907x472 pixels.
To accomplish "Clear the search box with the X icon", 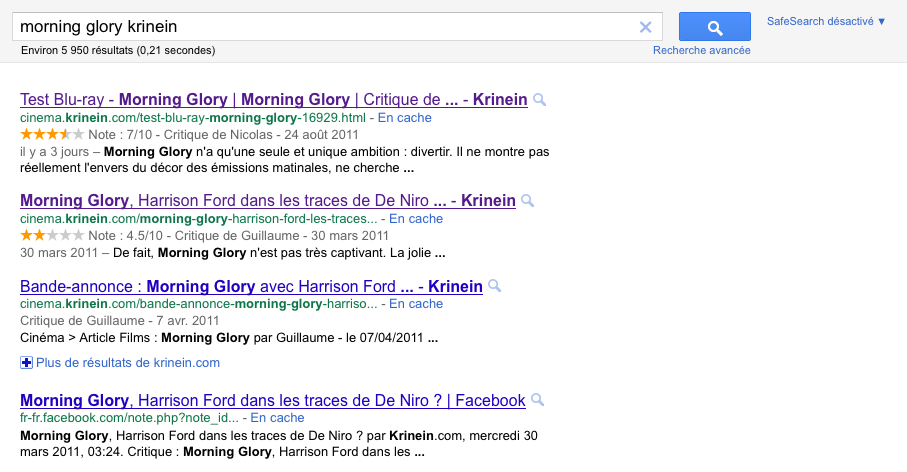I will click(645, 27).
